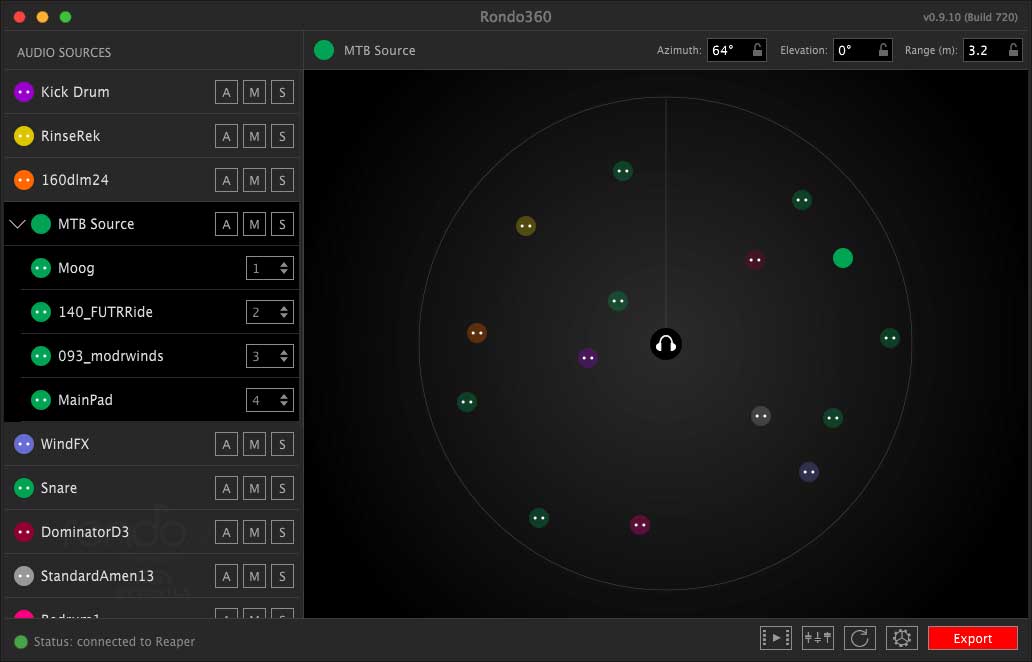Click the circular refresh arrow icon
Screen dimensions: 1032x662
click(x=859, y=638)
